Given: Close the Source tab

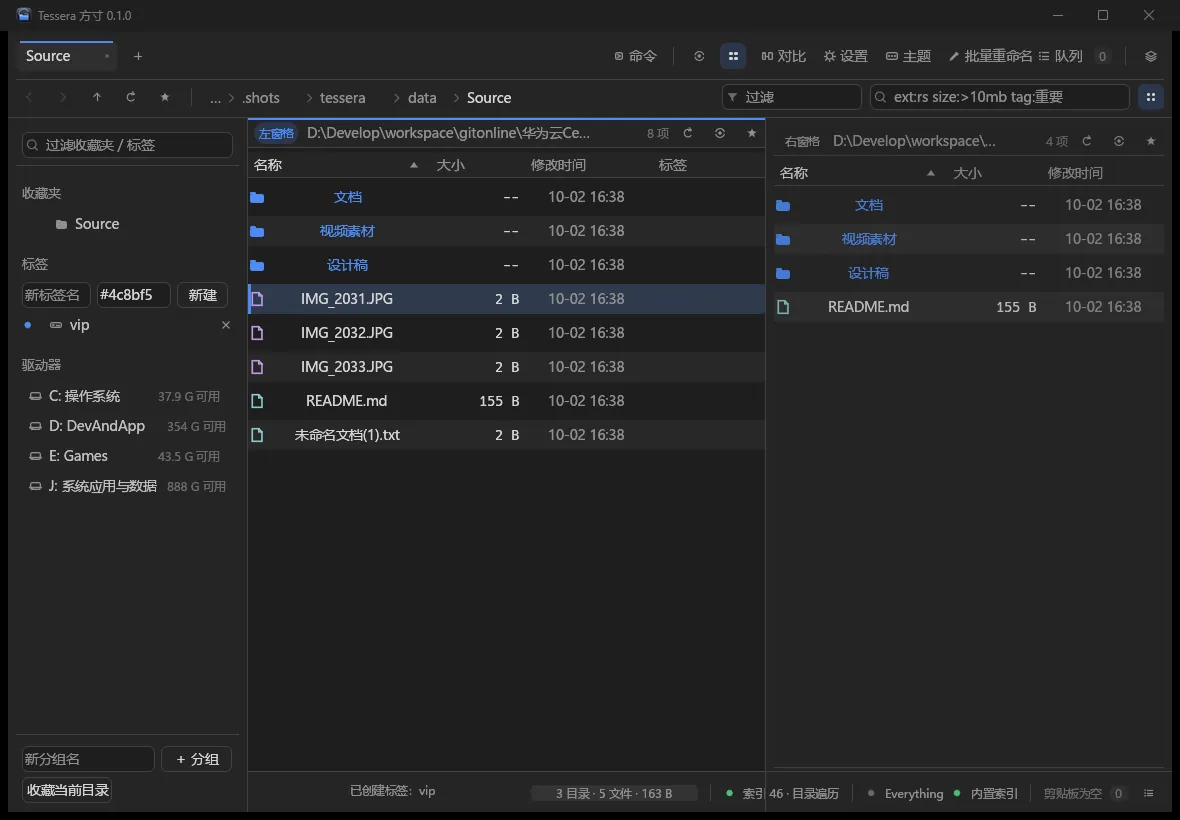Looking at the screenshot, I should (x=107, y=56).
